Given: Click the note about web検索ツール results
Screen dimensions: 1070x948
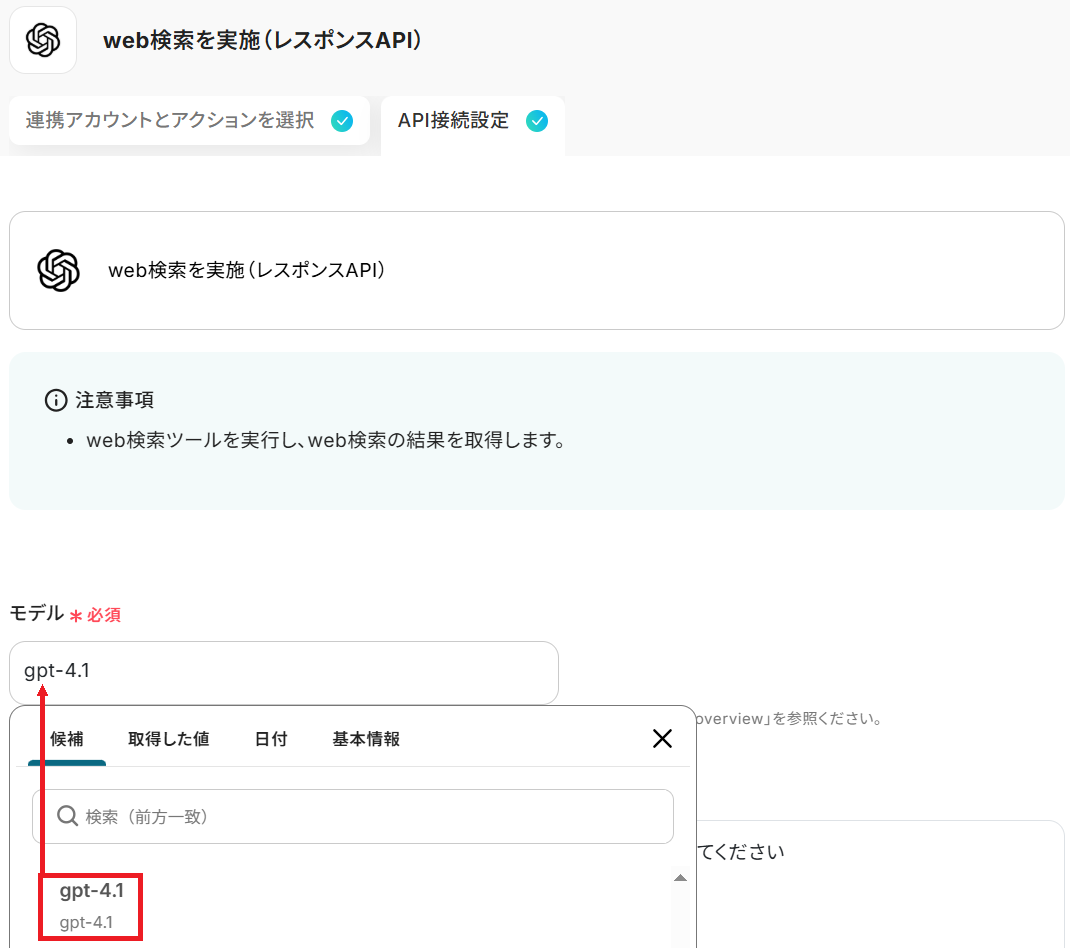Looking at the screenshot, I should [326, 440].
